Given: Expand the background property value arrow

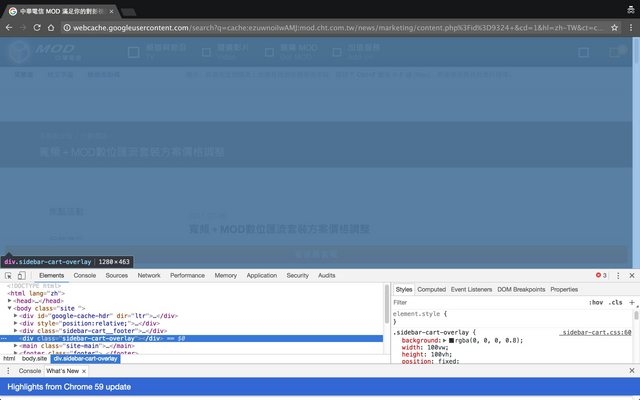Looking at the screenshot, I should [444, 340].
